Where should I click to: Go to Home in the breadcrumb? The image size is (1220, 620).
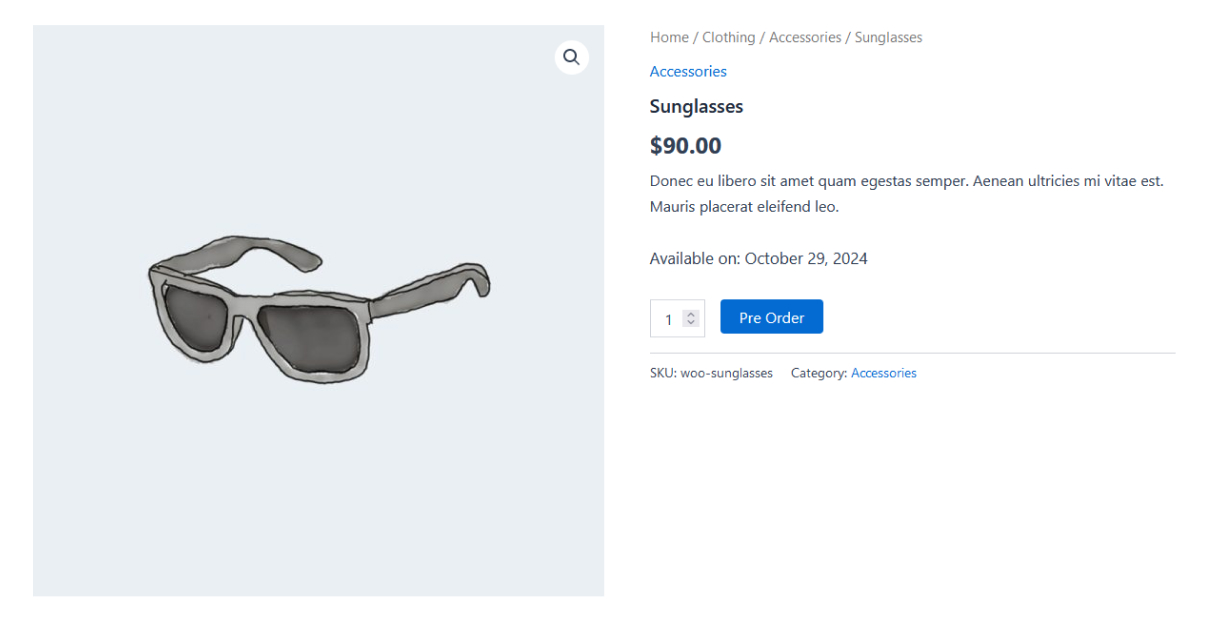pos(669,37)
